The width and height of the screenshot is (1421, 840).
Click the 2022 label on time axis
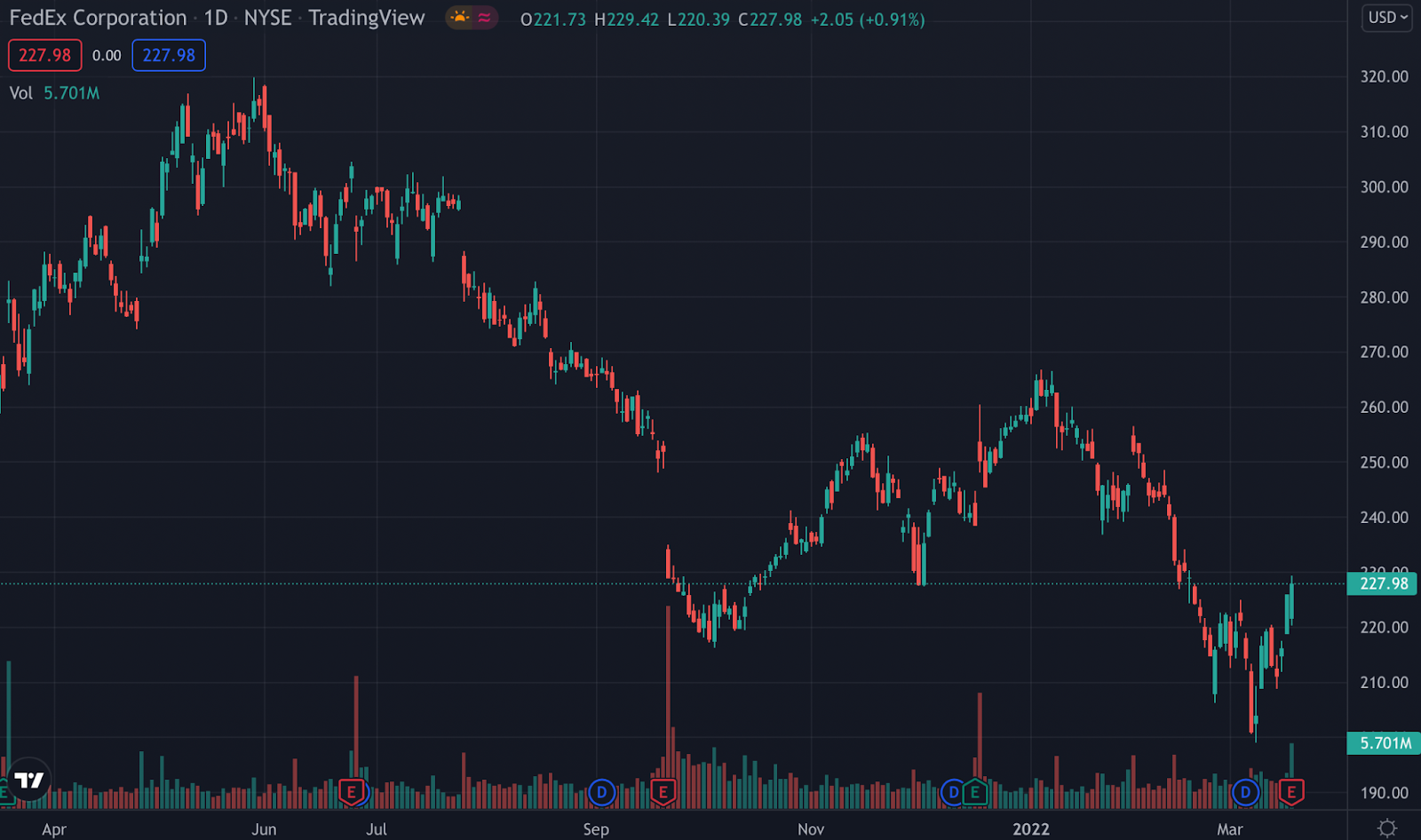[x=1031, y=829]
